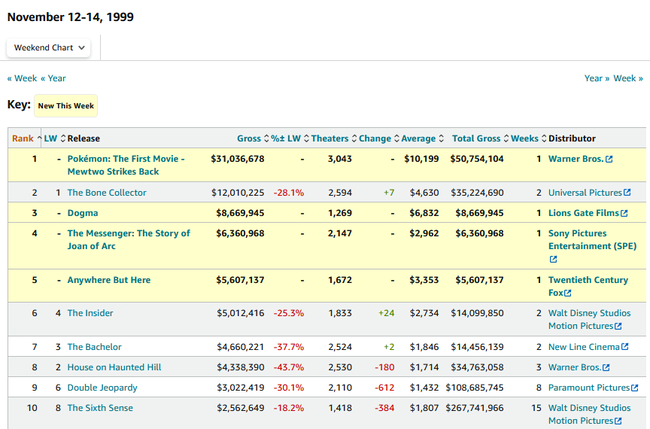The height and width of the screenshot is (429, 650).
Task: Click Sony Pictures Entertainment (SPE) link
Action: pos(592,240)
